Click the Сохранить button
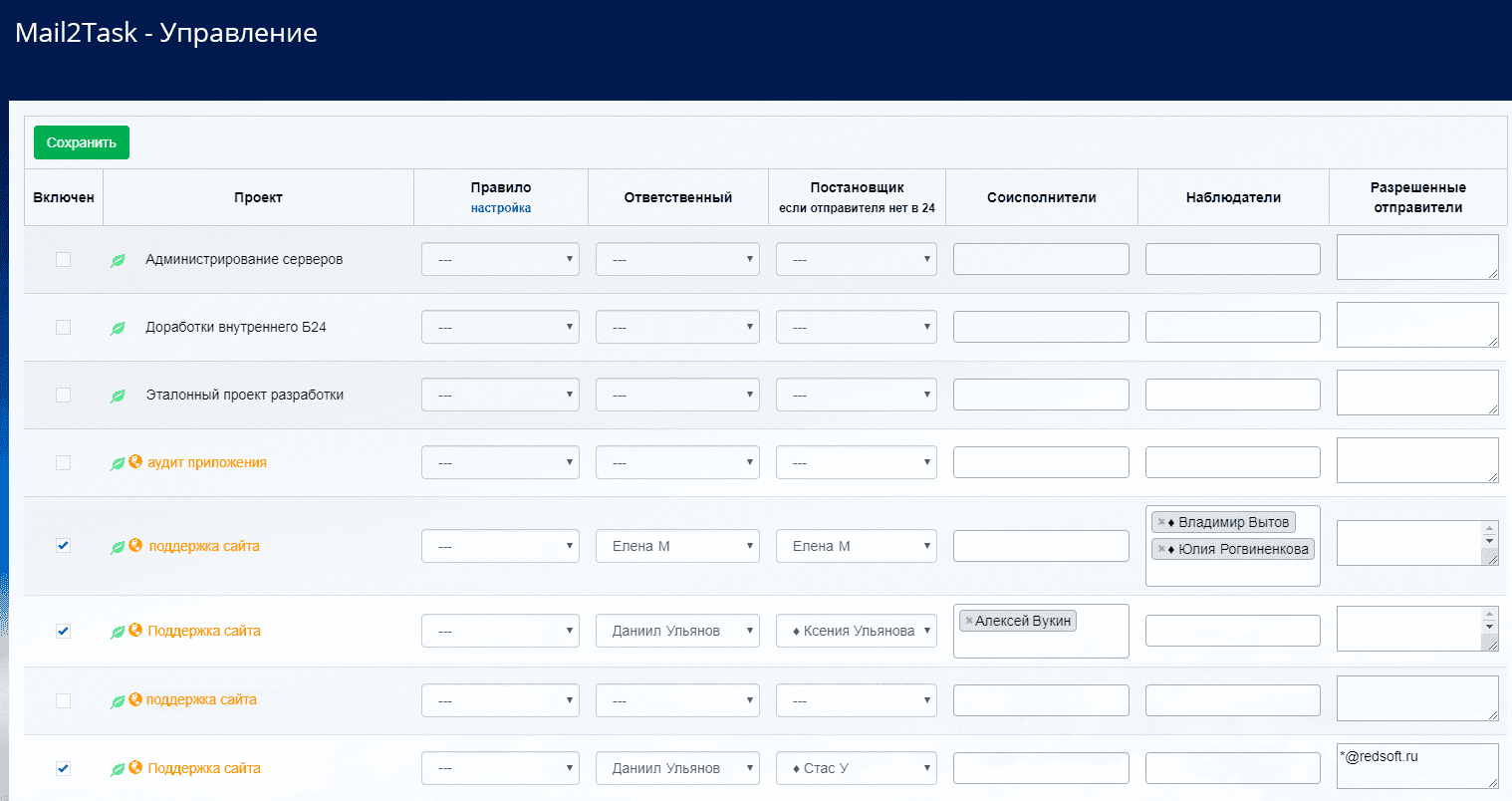 (x=81, y=142)
